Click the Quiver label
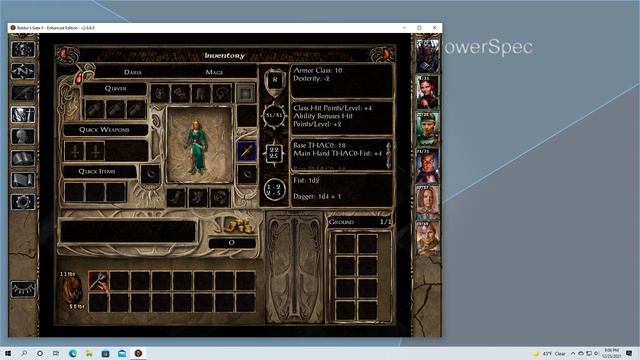 [115, 89]
